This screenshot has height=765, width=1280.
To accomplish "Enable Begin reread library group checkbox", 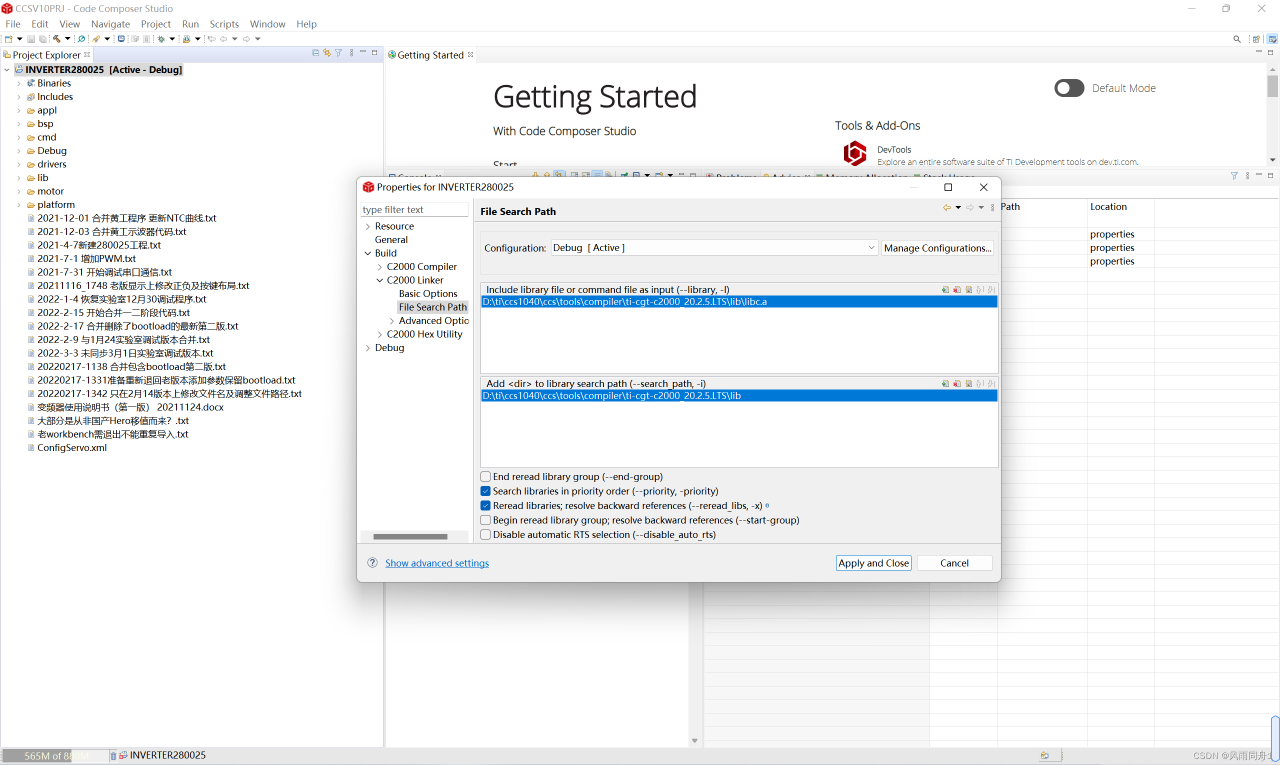I will click(x=486, y=520).
